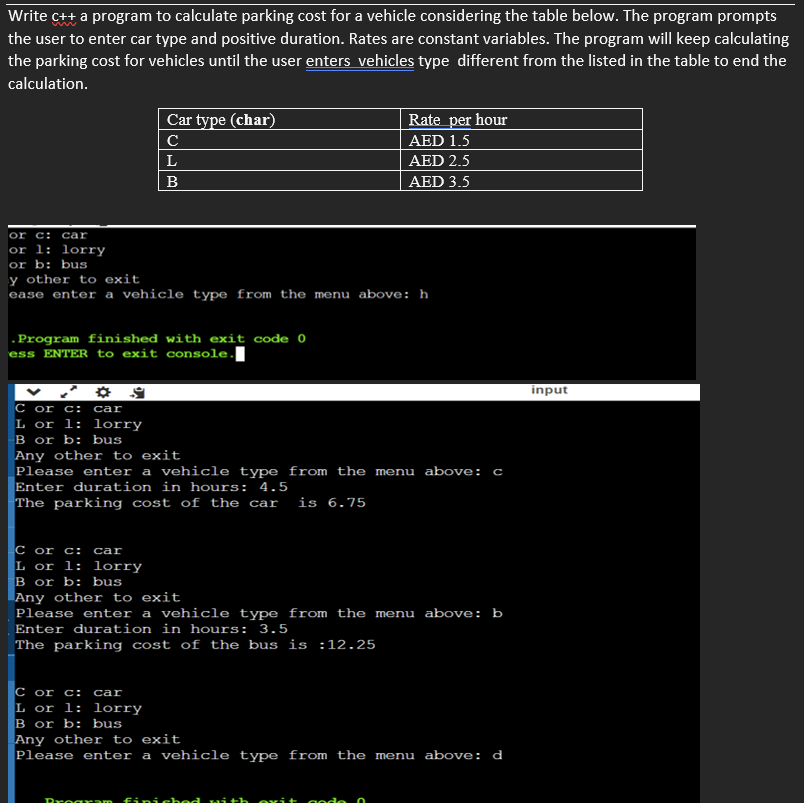The height and width of the screenshot is (803, 804).
Task: Click the underlined word 'c++'
Action: (64, 16)
